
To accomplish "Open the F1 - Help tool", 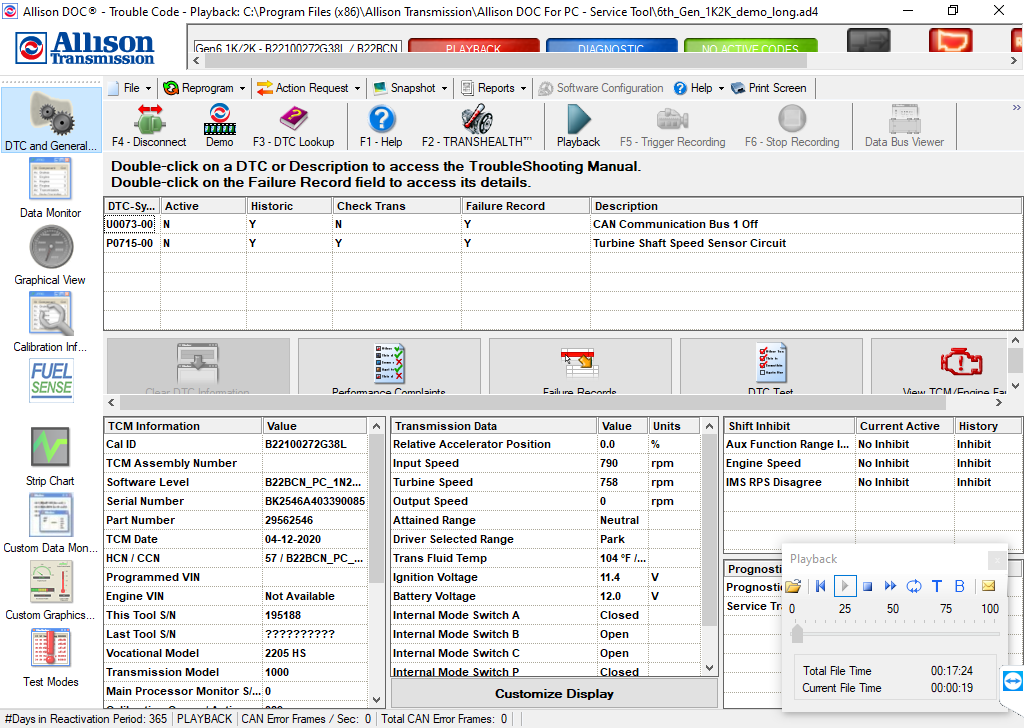I will [x=381, y=124].
